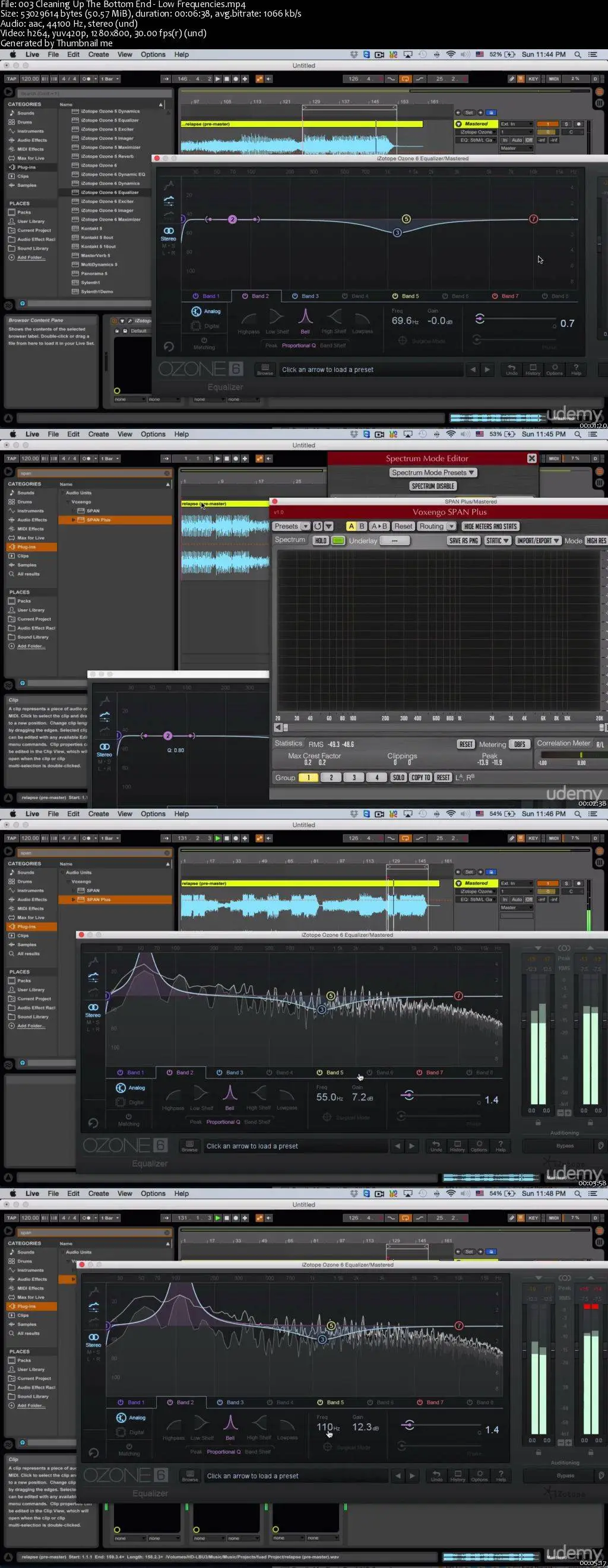Open the Static dropdown in SPAN Plus
This screenshot has height=1568, width=608.
pyautogui.click(x=497, y=540)
